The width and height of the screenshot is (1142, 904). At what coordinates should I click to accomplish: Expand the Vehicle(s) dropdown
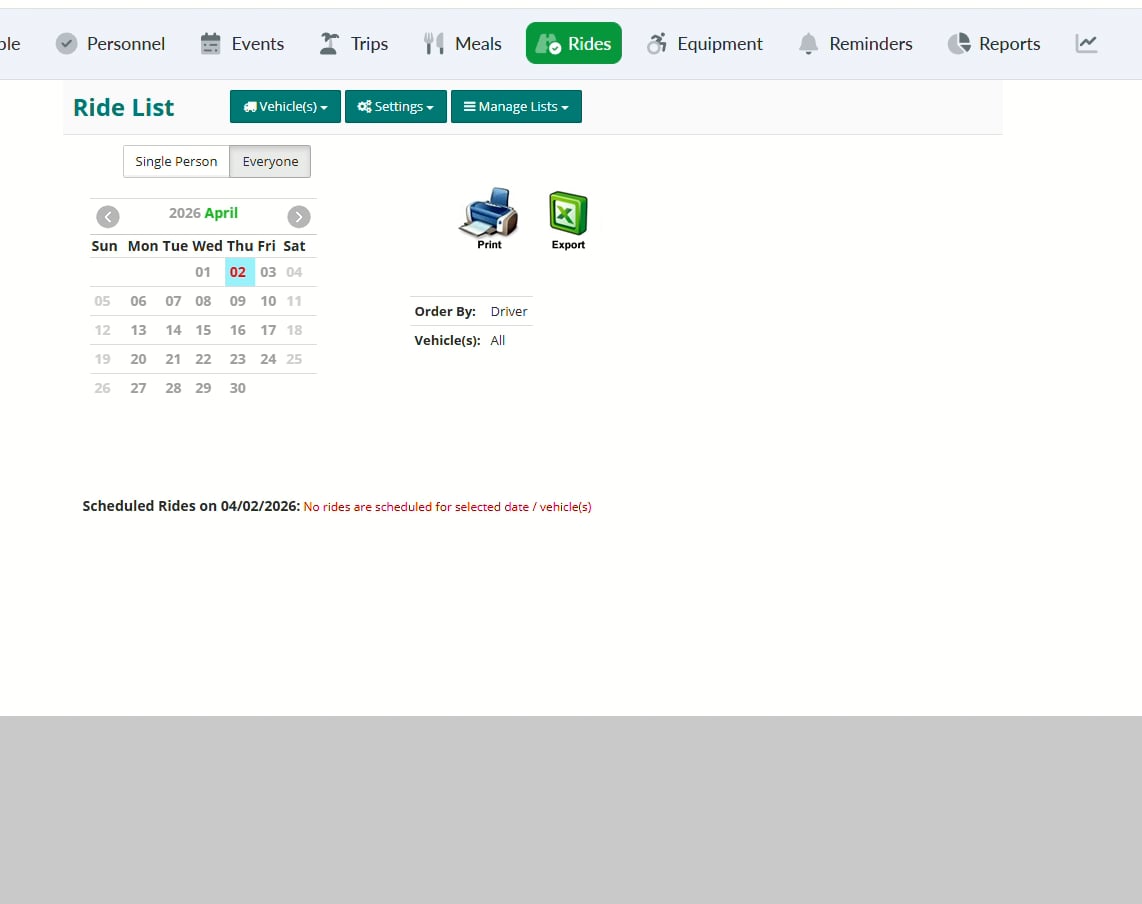(x=286, y=106)
